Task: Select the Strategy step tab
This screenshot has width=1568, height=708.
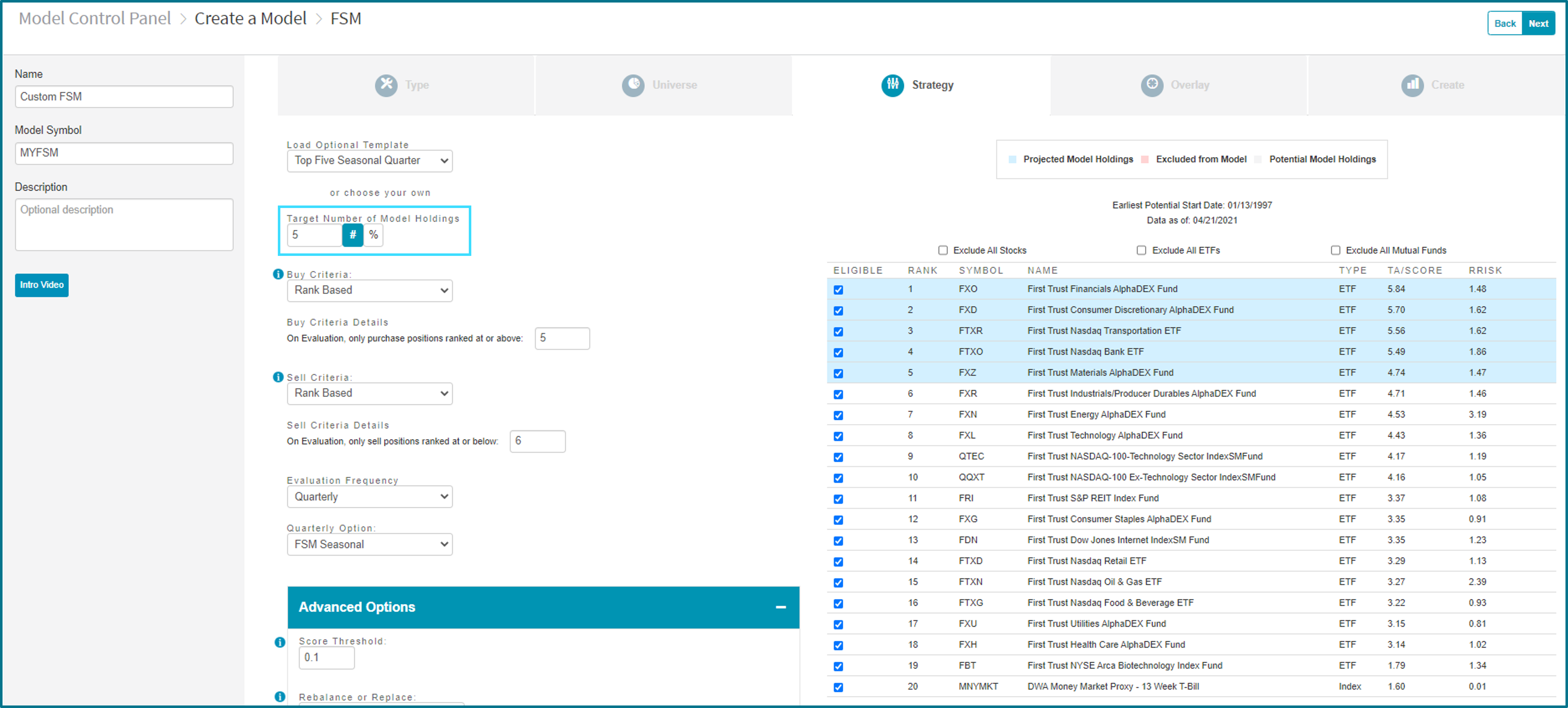Action: (921, 85)
